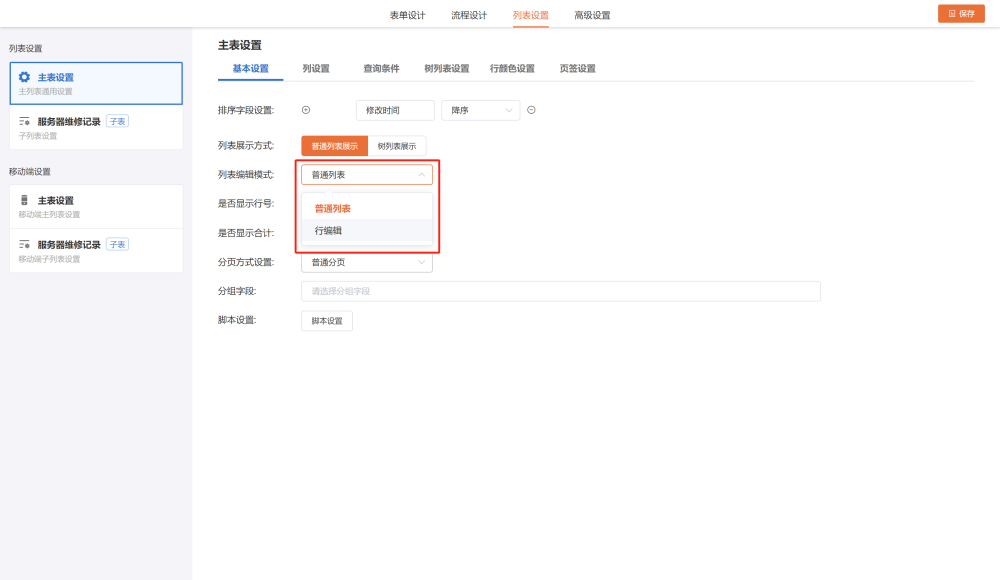Switch to the 列设置 tab
Image resolution: width=1000 pixels, height=580 pixels.
coord(316,69)
